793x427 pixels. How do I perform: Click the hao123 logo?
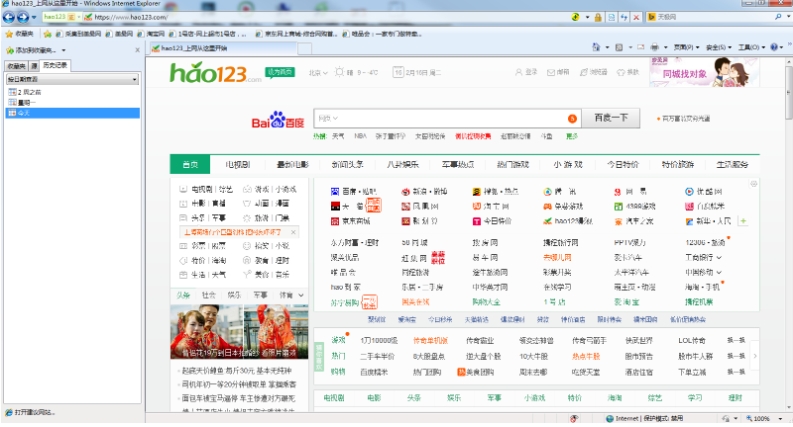(215, 73)
